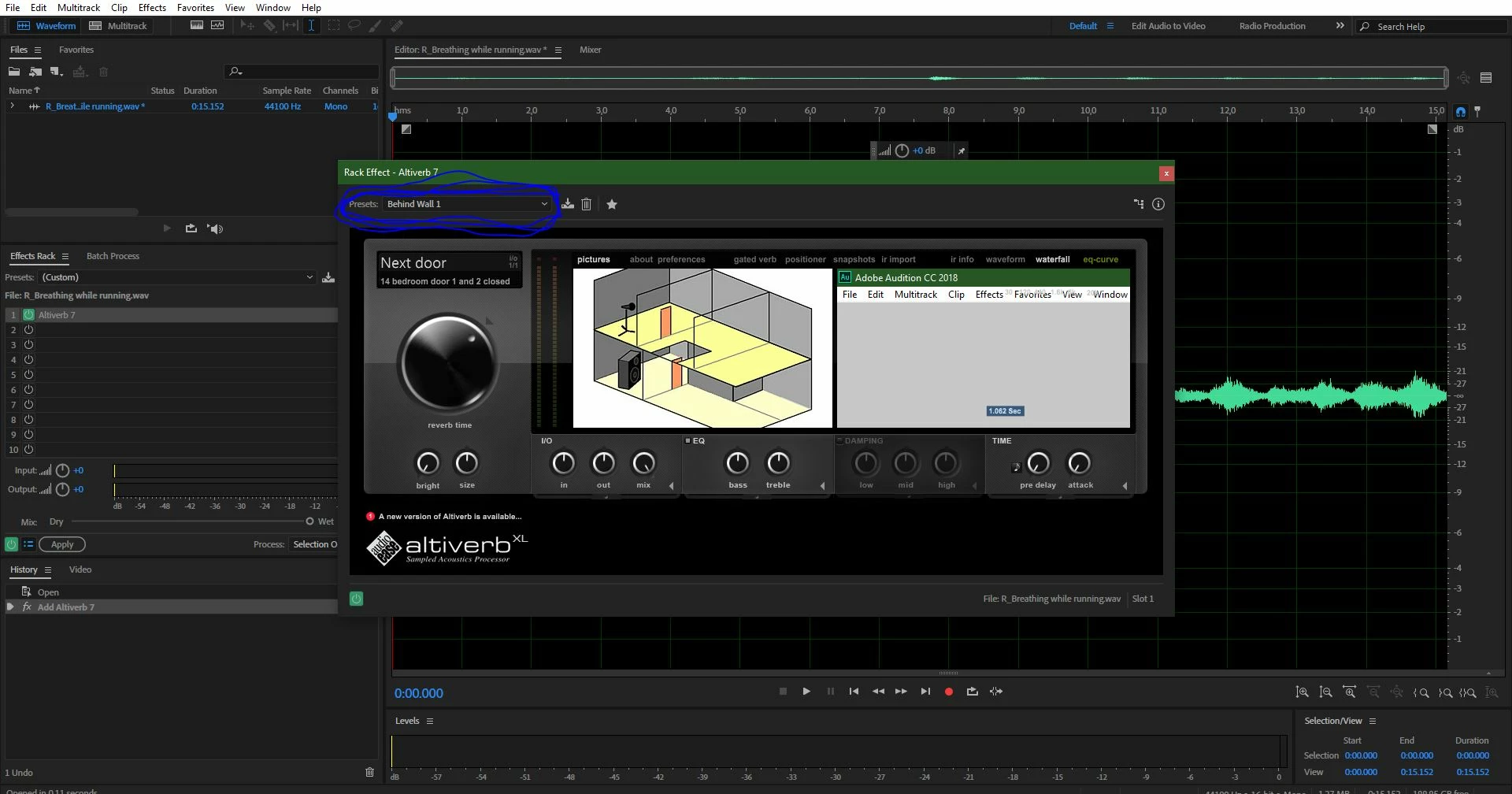Viewport: 1512px width, 794px height.
Task: Click the channel map editor icon in Altiverb
Action: (x=1139, y=204)
